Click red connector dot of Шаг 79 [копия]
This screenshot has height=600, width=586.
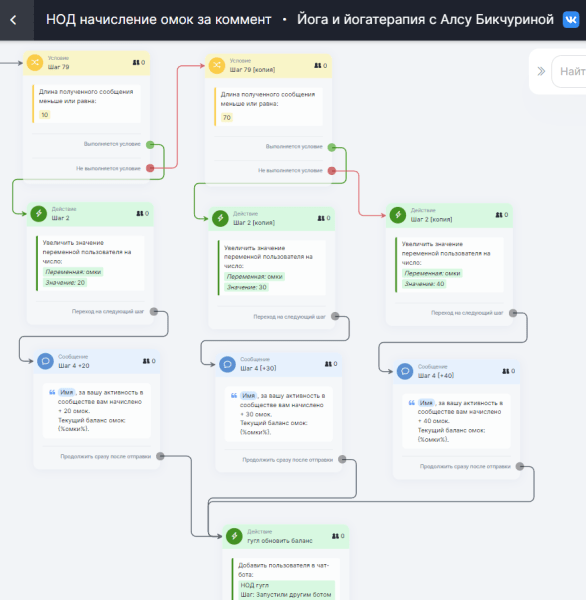(332, 171)
